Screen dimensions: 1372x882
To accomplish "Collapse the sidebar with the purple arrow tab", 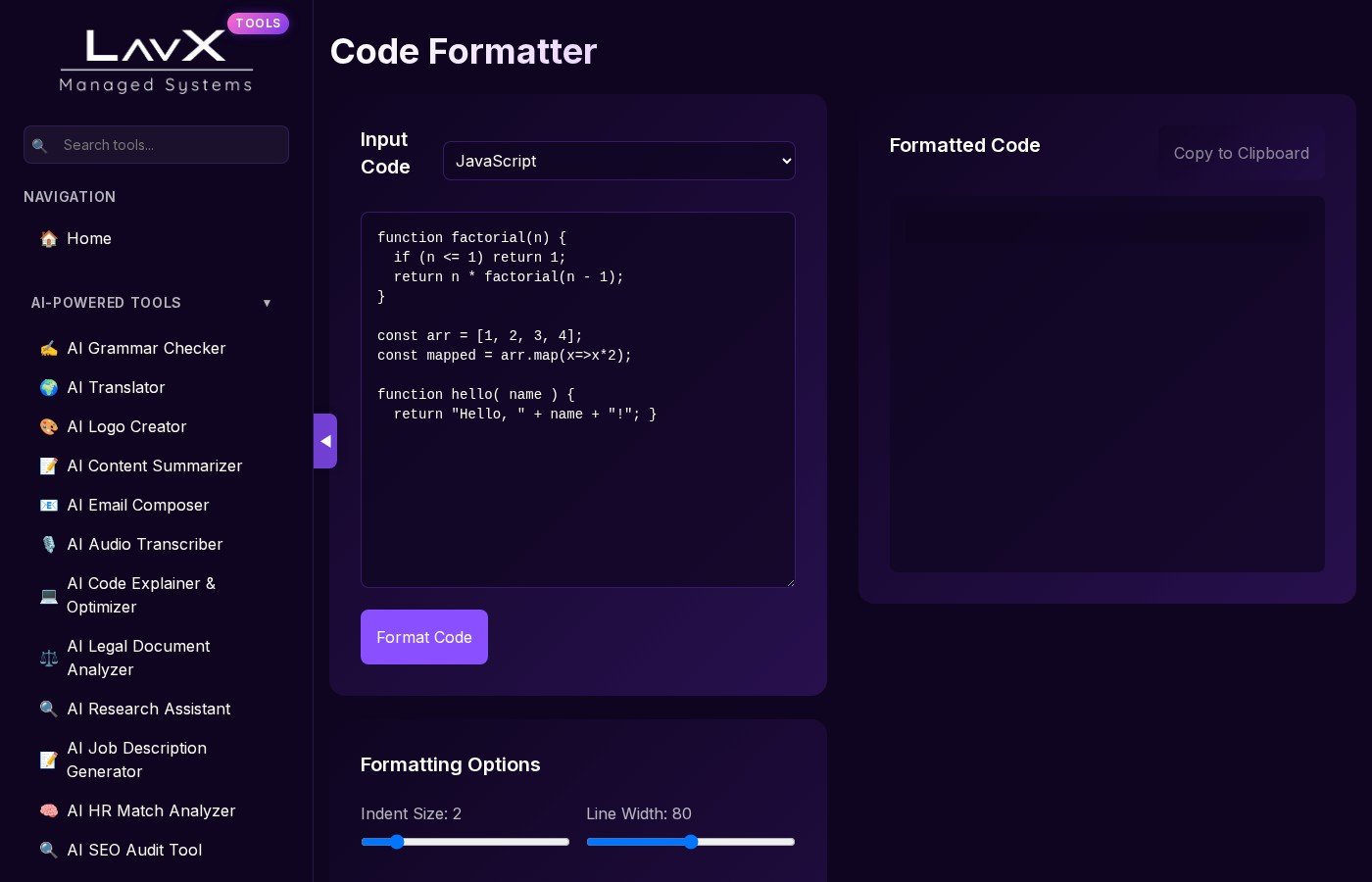I will [x=325, y=441].
